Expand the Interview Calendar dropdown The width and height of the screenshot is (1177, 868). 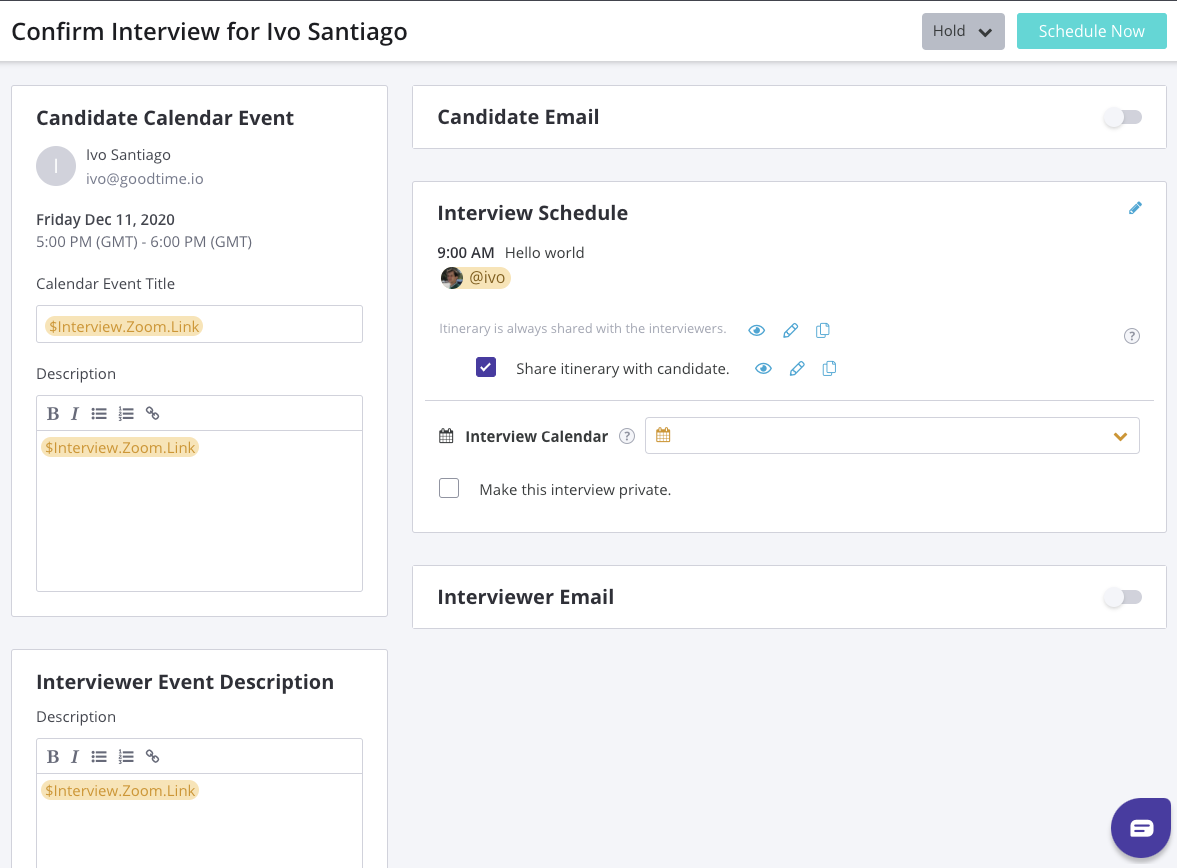click(1120, 437)
